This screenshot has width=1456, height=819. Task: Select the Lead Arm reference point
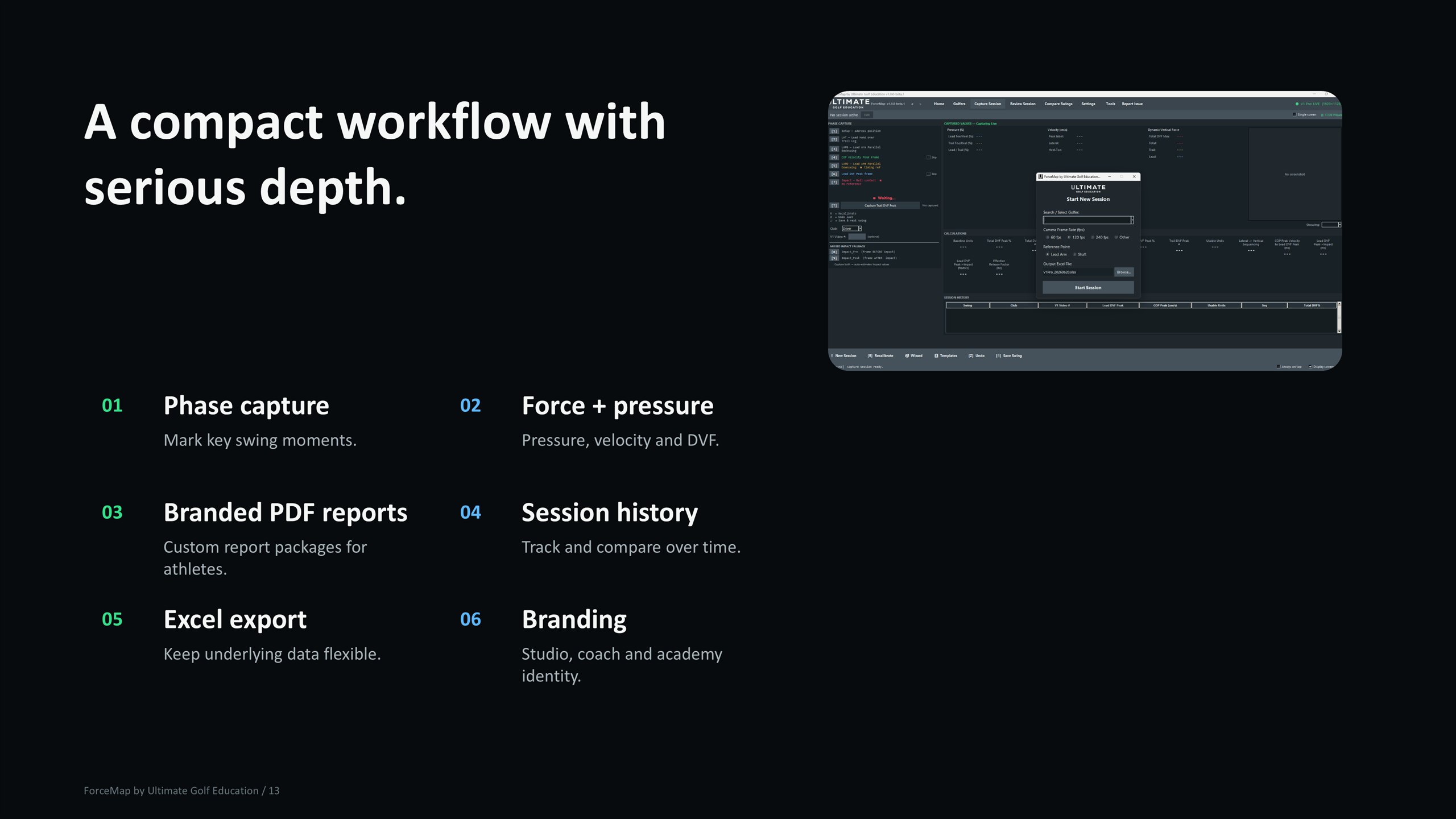click(1048, 254)
